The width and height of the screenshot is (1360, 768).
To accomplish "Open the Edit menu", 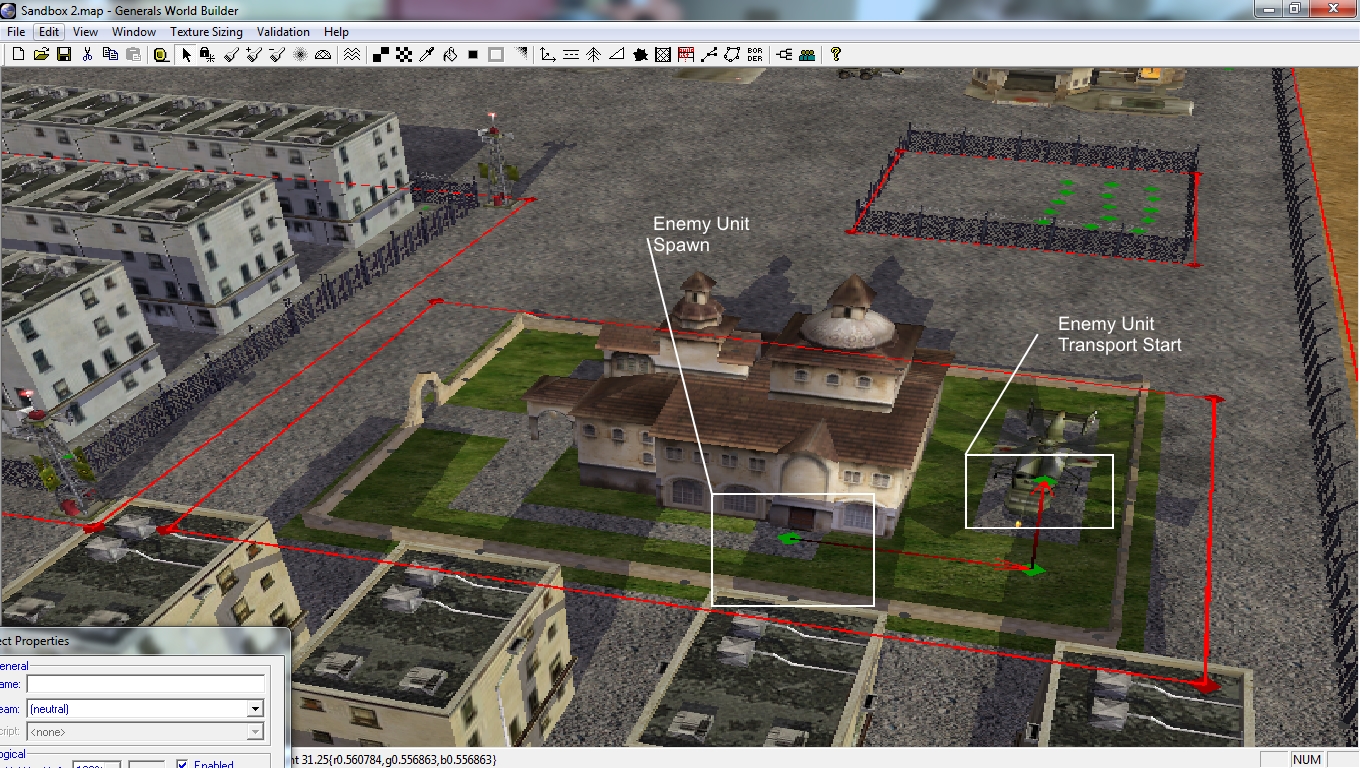I will [x=49, y=32].
